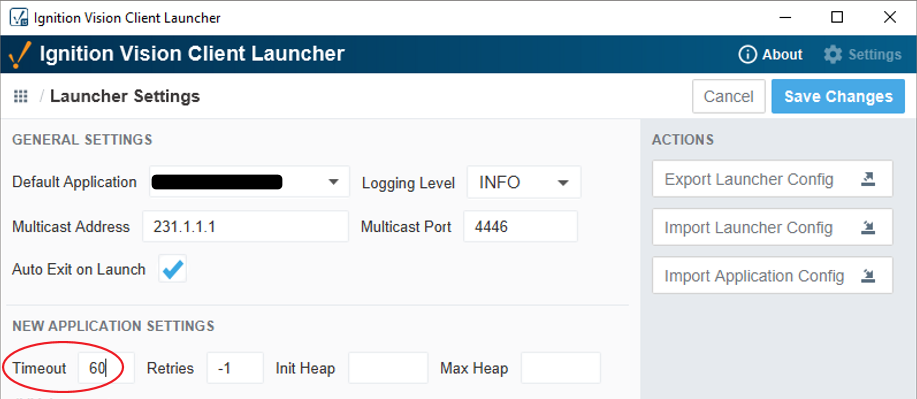Click the import icon on Import Application Config

pos(868,275)
